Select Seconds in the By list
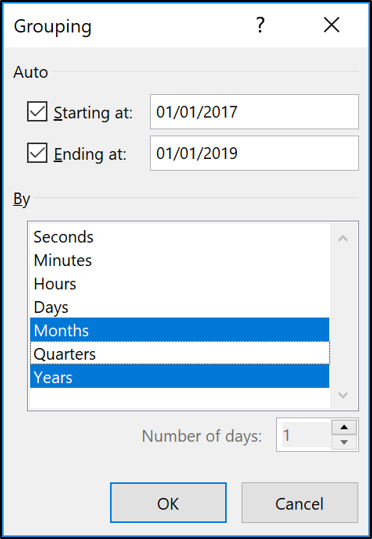The image size is (372, 539). point(179,237)
